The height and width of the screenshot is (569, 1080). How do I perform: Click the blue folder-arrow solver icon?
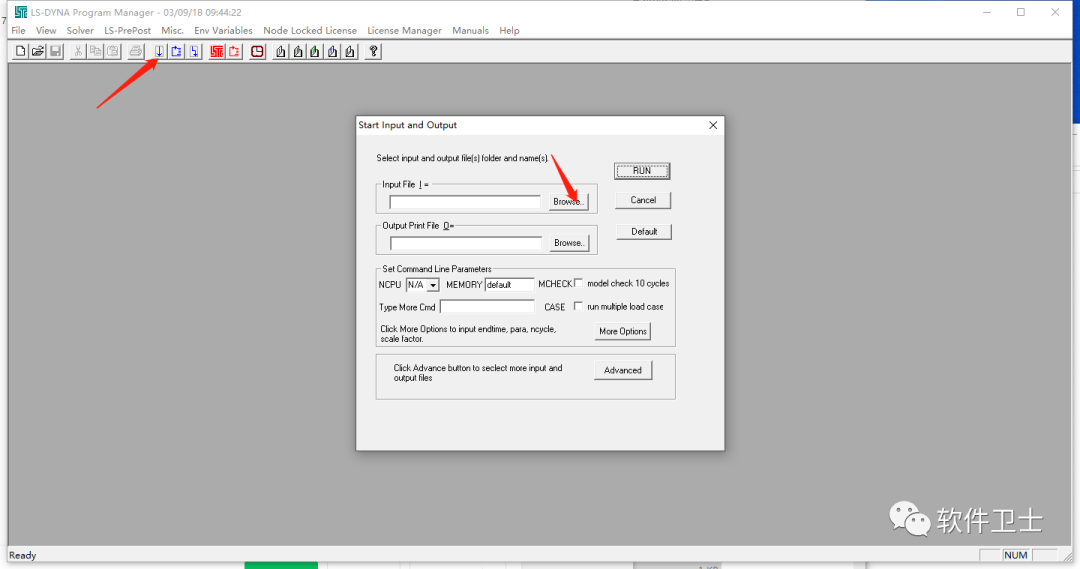pyautogui.click(x=177, y=51)
